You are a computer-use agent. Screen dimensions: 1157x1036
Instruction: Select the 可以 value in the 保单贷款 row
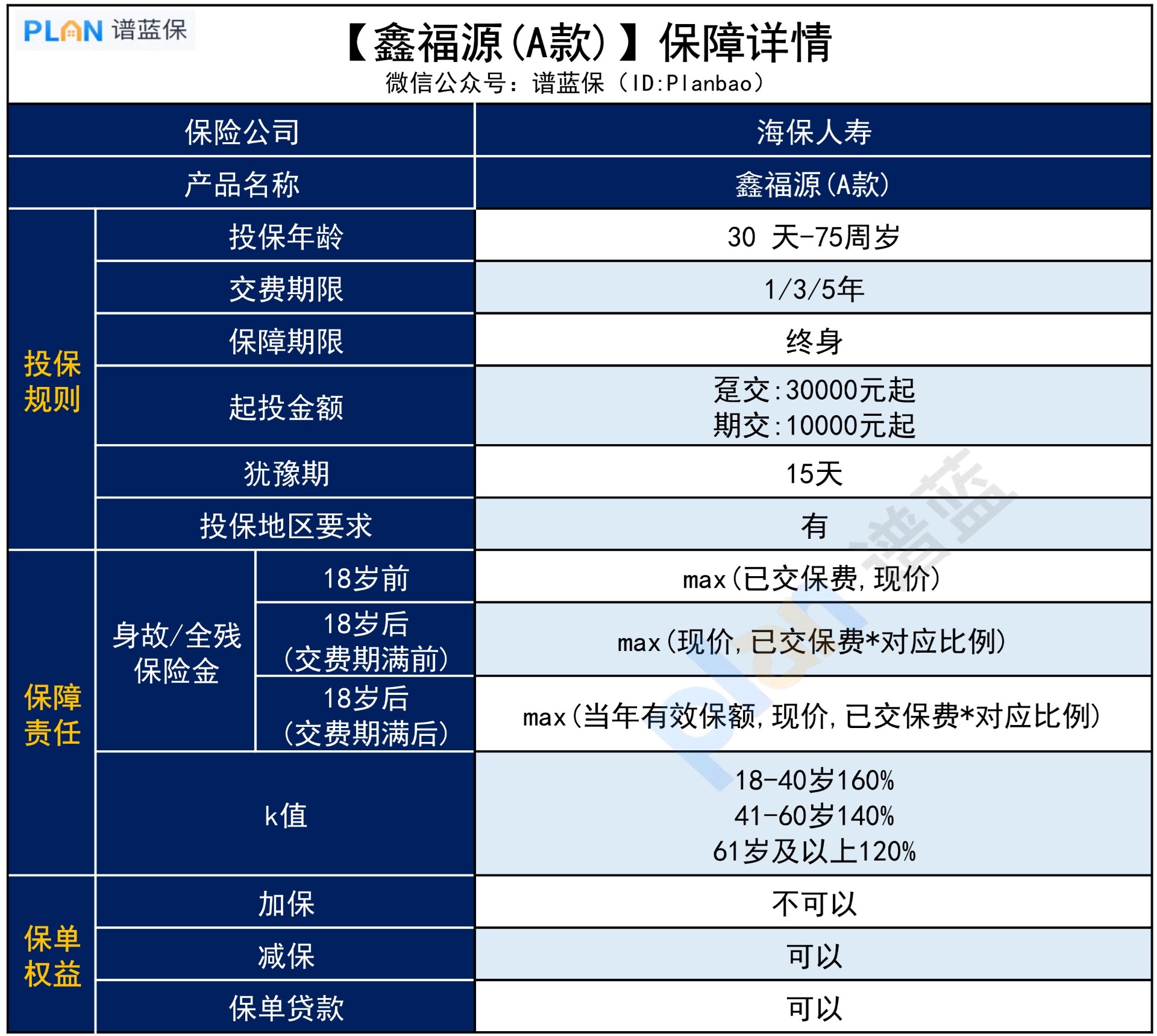pos(814,1008)
